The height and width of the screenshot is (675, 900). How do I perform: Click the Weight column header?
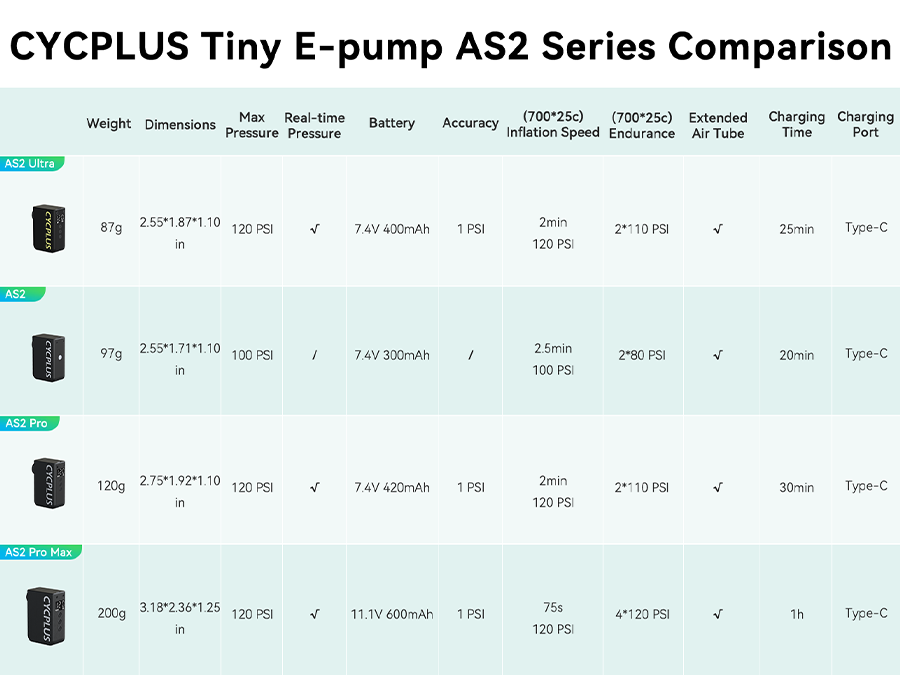click(109, 124)
